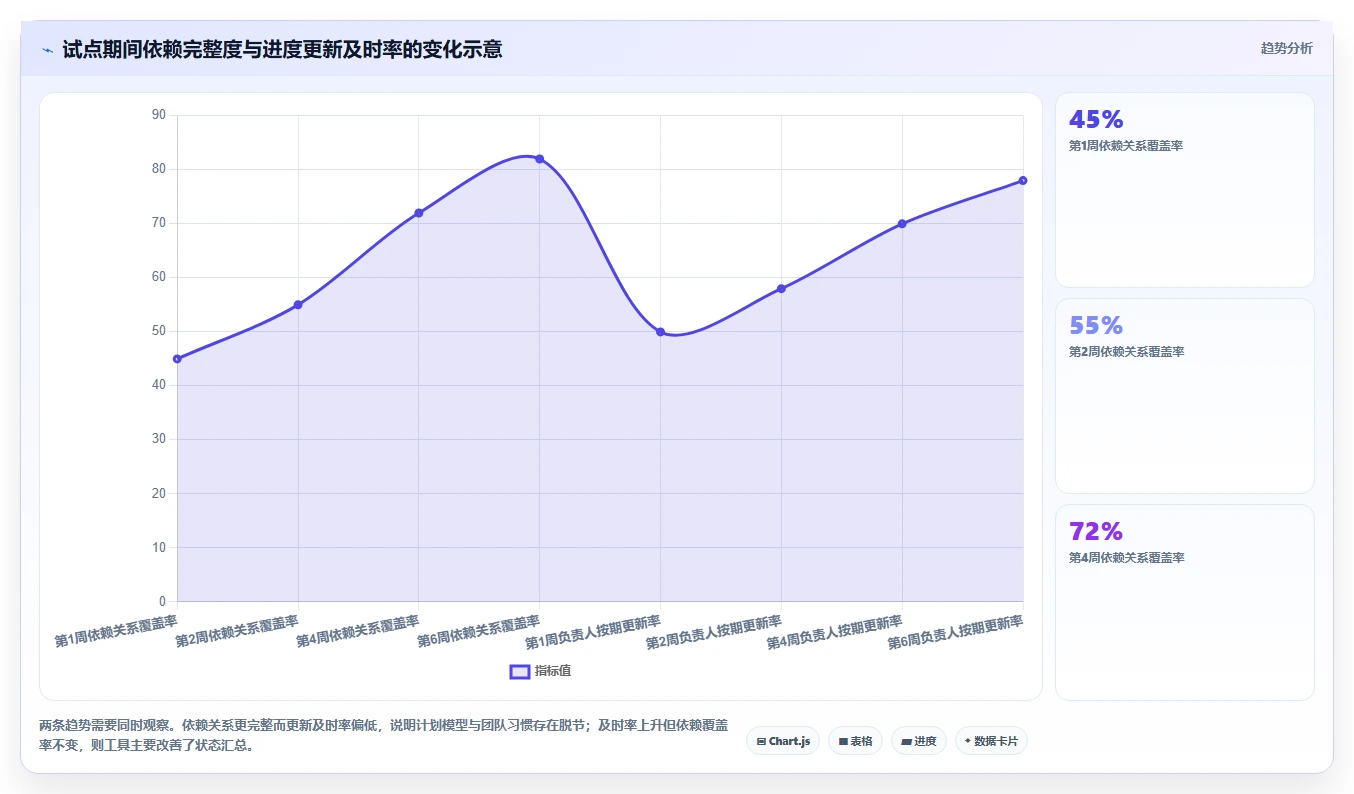Select the Chart.js tag
The height and width of the screenshot is (794, 1354).
click(x=783, y=741)
